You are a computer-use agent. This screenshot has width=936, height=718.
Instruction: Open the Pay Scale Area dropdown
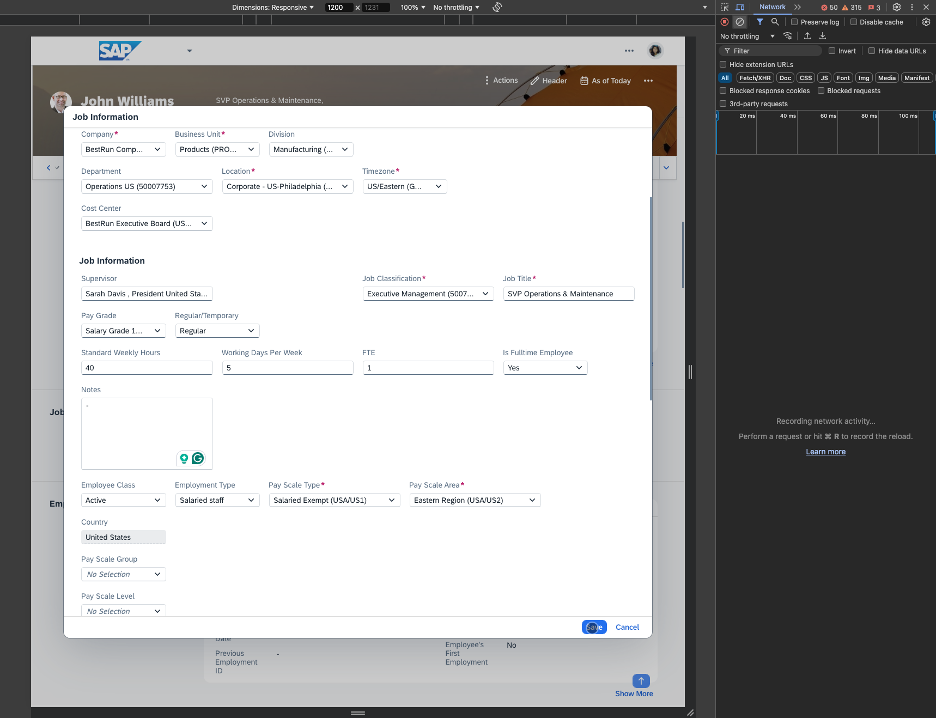475,500
